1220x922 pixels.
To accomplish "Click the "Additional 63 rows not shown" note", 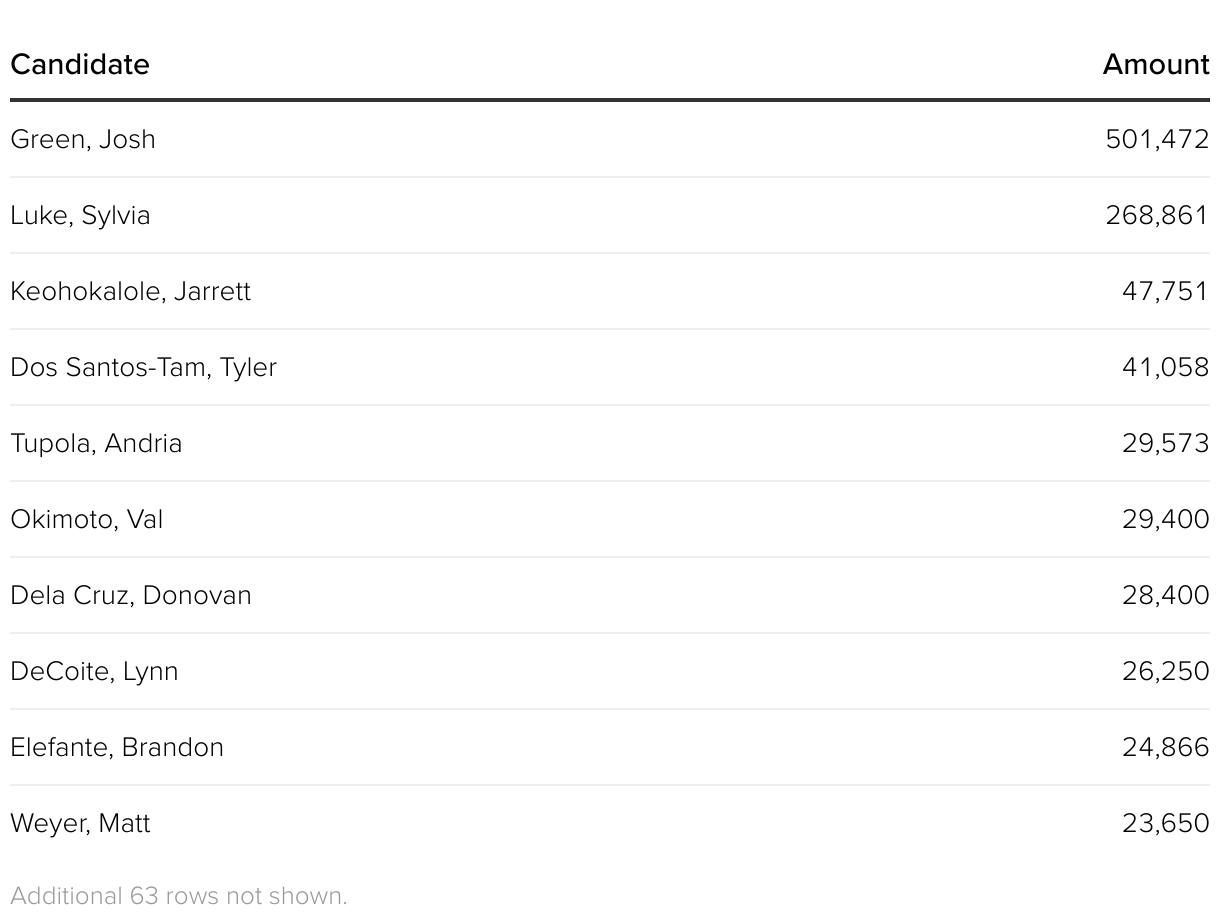I will pyautogui.click(x=179, y=895).
